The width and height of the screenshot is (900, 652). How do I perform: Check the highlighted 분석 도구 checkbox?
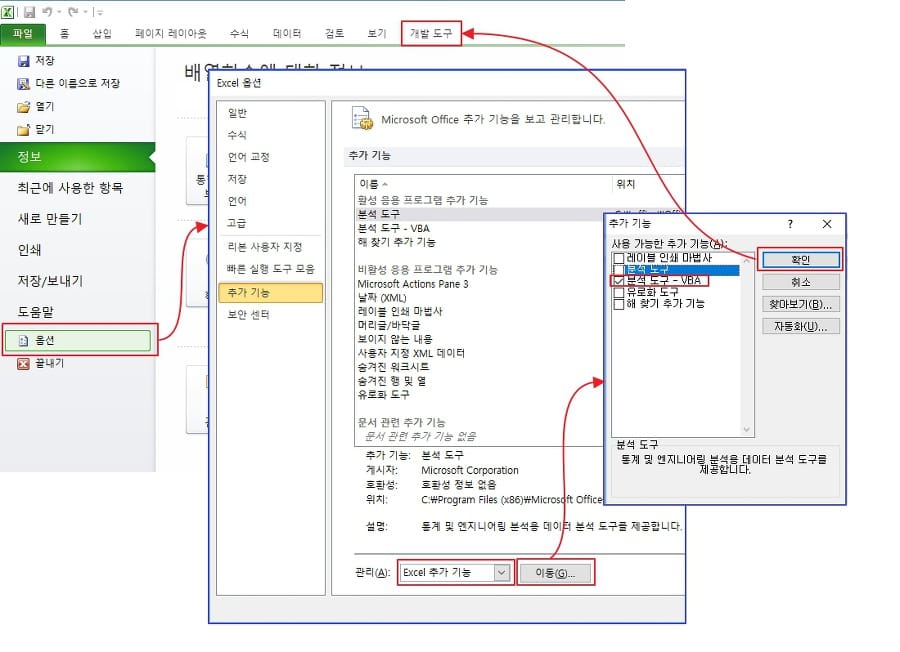[619, 269]
